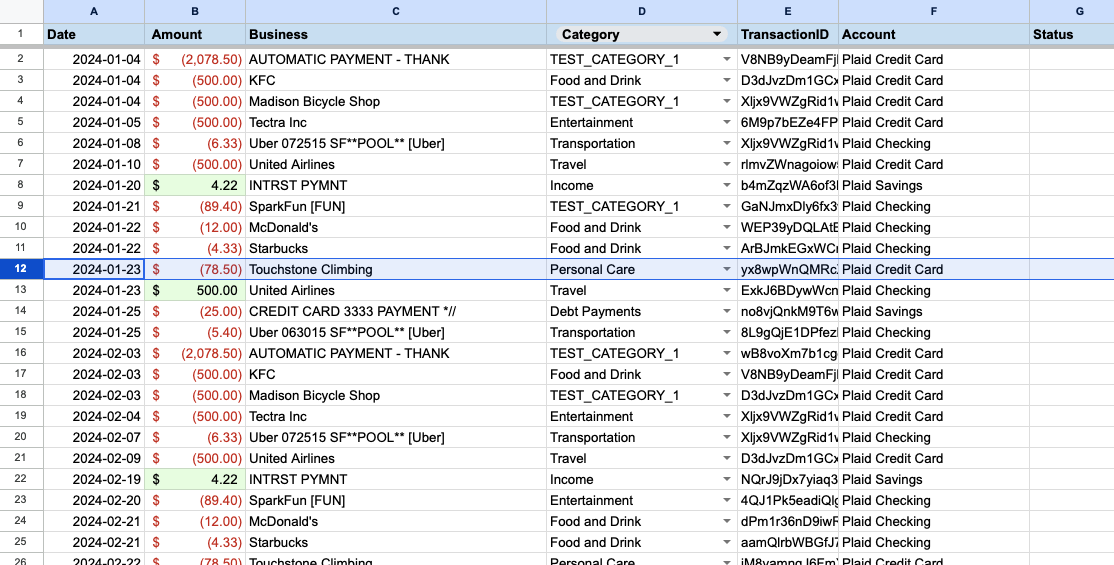1114x565 pixels.
Task: Open category dropdown arrow for KFC row 3
Action: (727, 81)
